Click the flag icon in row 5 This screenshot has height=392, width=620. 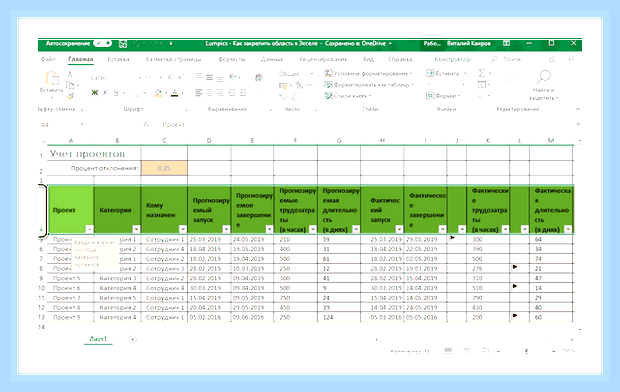tap(452, 238)
